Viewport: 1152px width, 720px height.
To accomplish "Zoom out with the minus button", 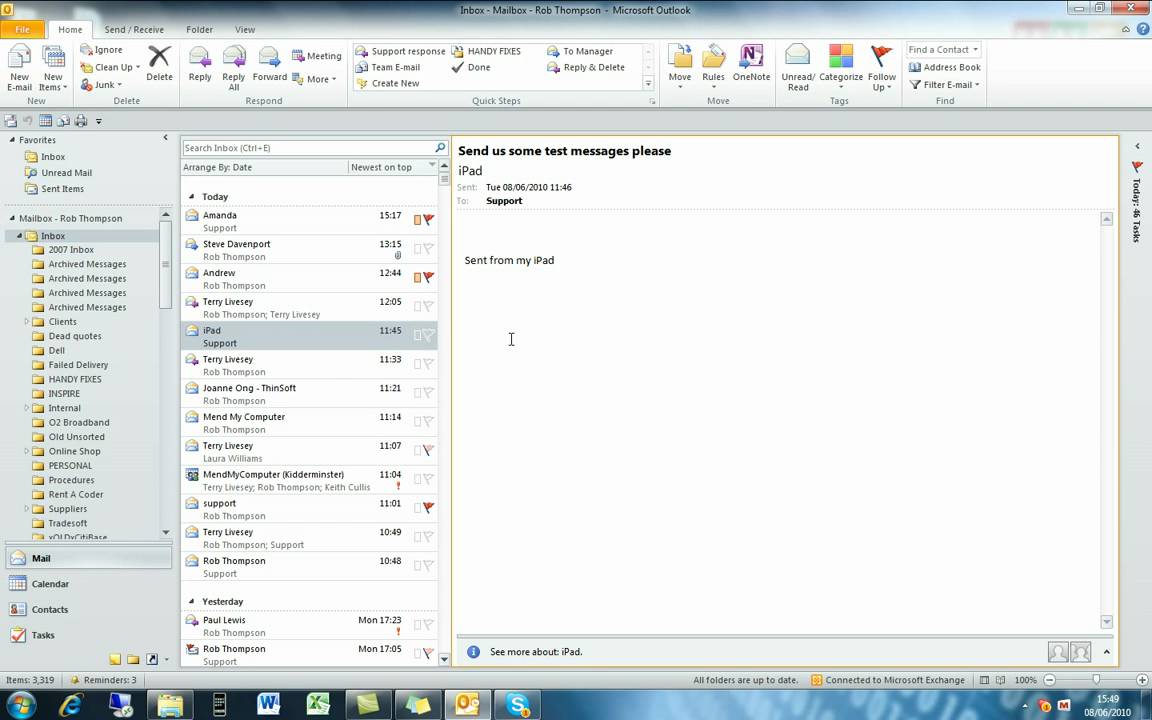I will point(1050,680).
